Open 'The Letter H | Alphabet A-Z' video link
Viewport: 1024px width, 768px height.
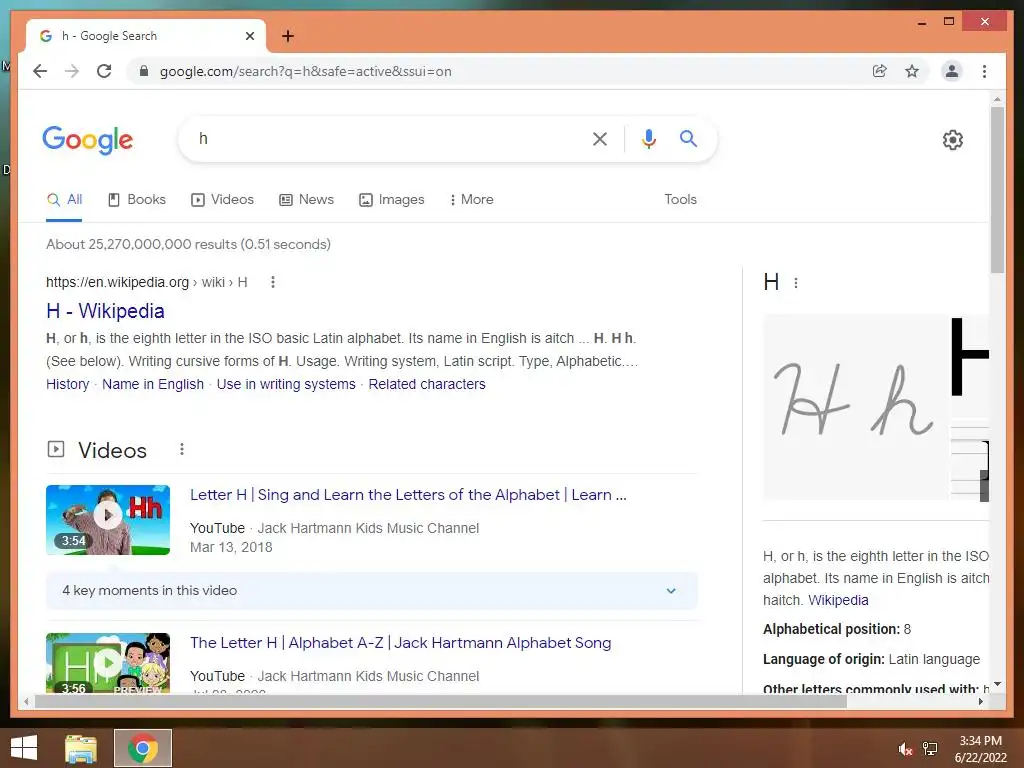click(400, 643)
